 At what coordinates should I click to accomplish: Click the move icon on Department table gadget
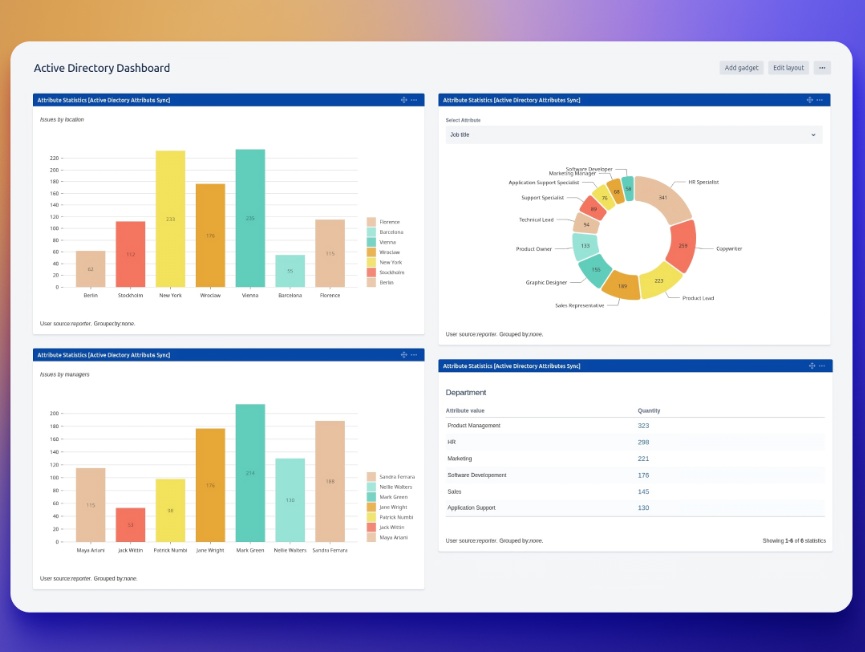click(x=812, y=365)
